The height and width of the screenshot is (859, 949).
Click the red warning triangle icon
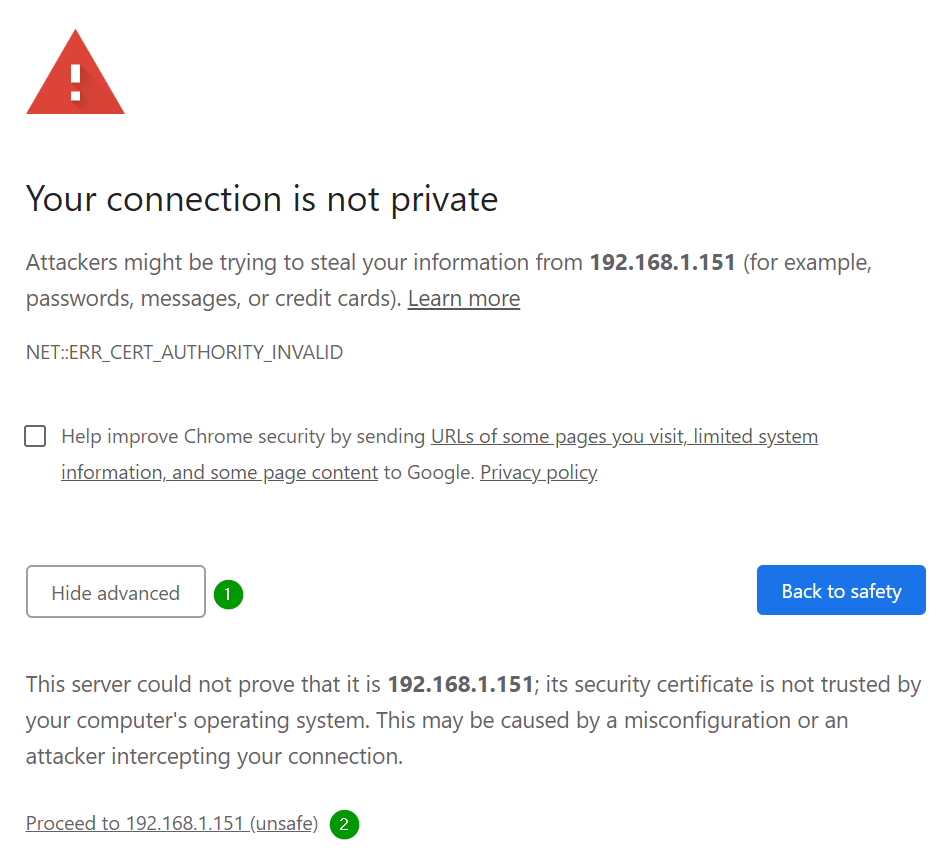[x=75, y=76]
